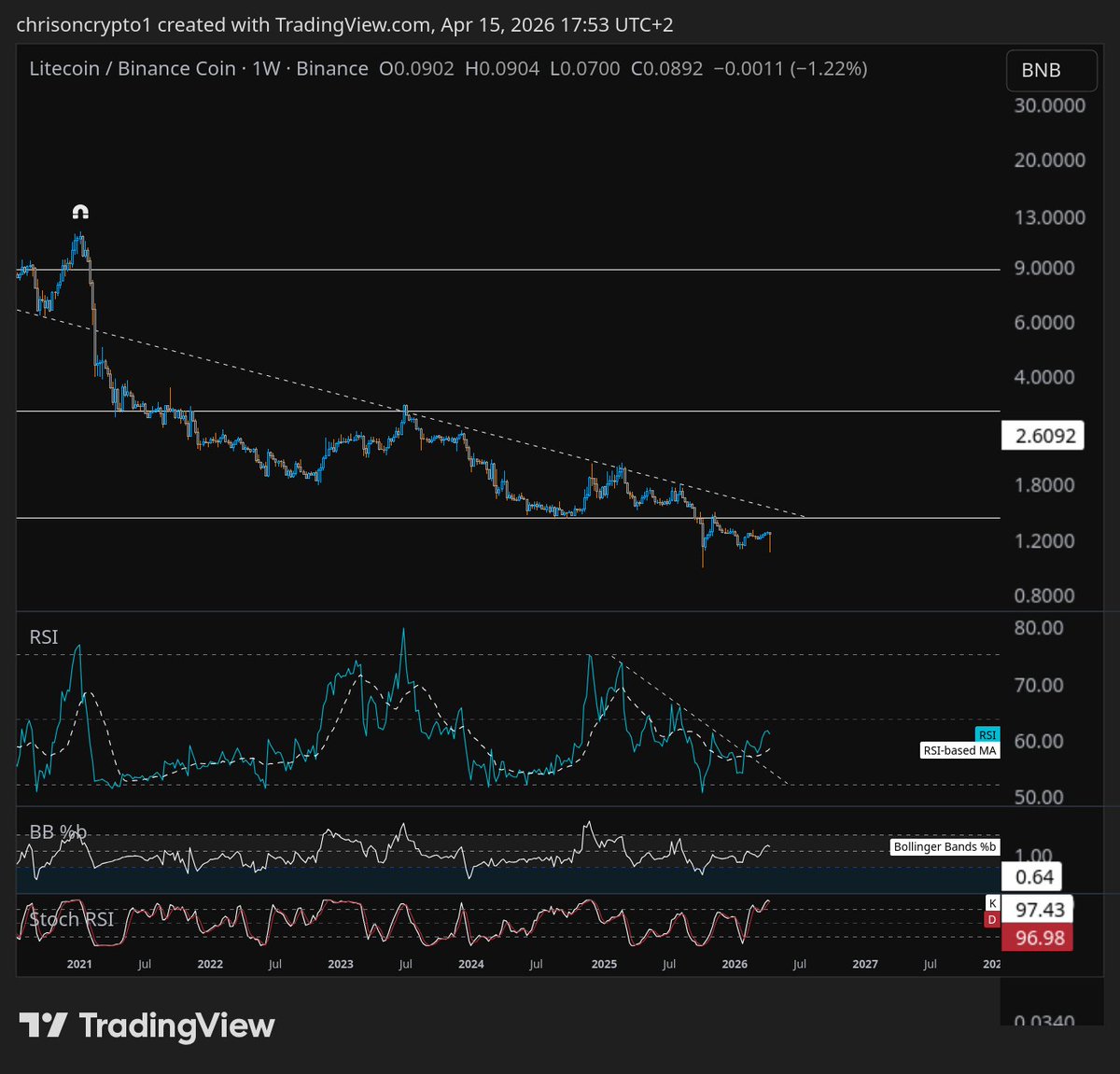The image size is (1120, 1074).
Task: Click the magnet marker above the 2021 peak
Action: point(80,212)
